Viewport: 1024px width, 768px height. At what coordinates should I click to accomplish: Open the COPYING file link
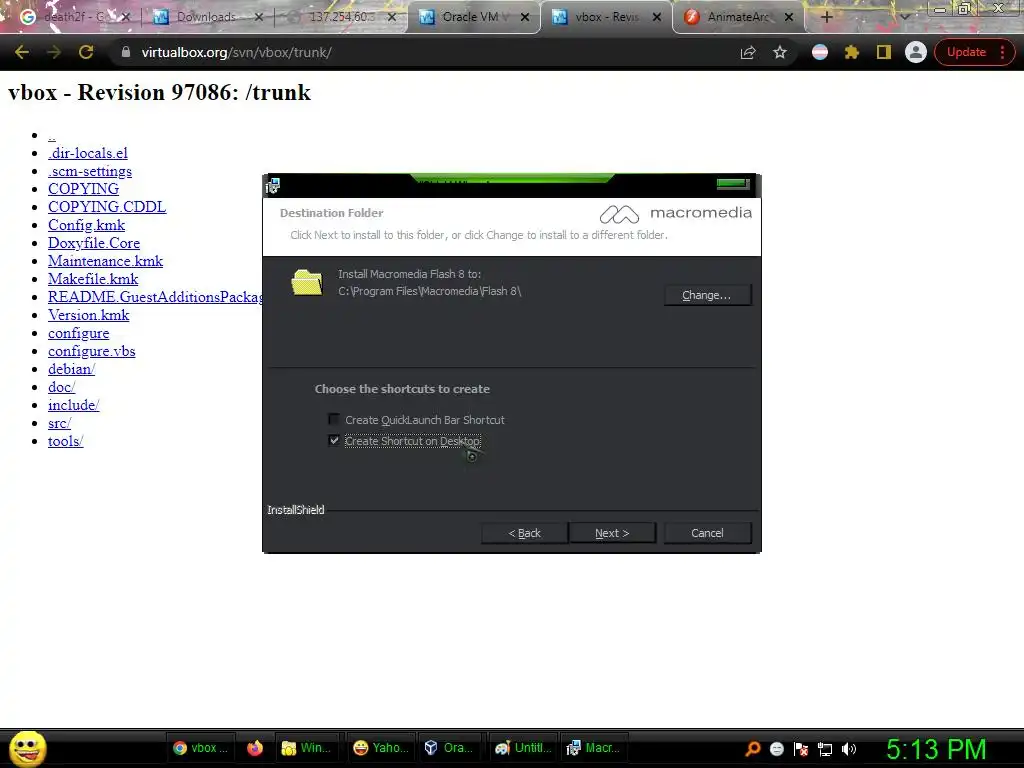[83, 189]
